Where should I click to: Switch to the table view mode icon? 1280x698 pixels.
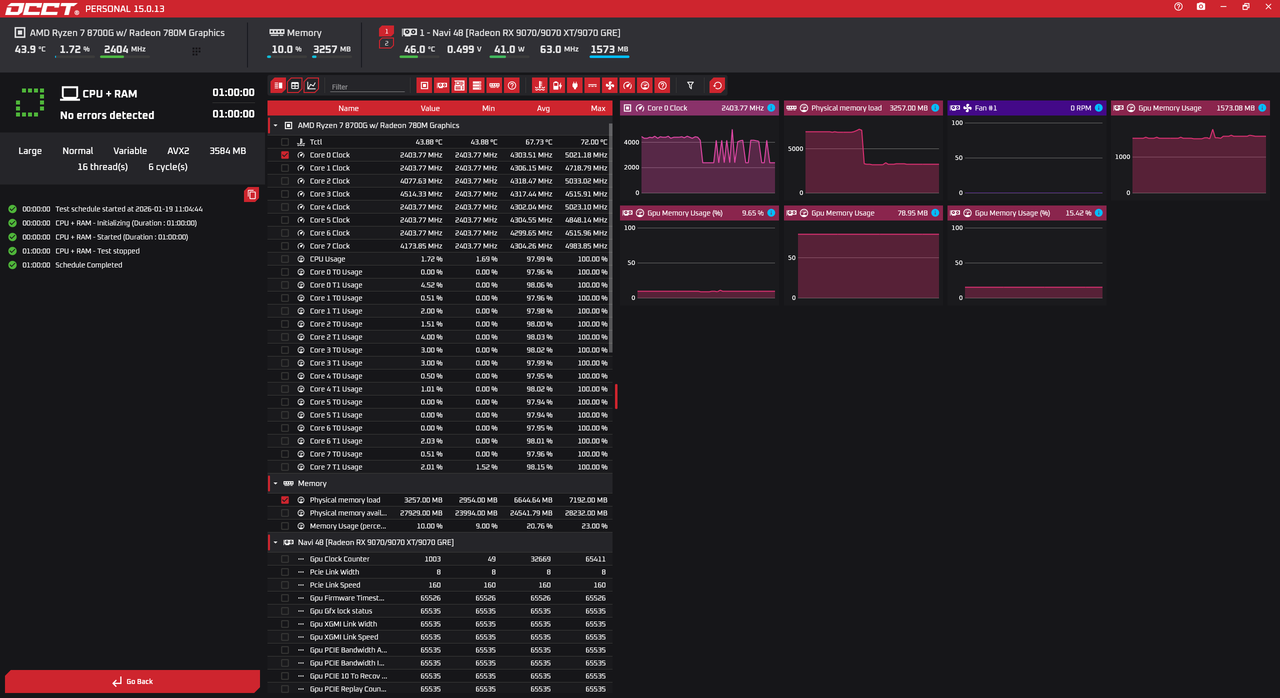tap(295, 86)
